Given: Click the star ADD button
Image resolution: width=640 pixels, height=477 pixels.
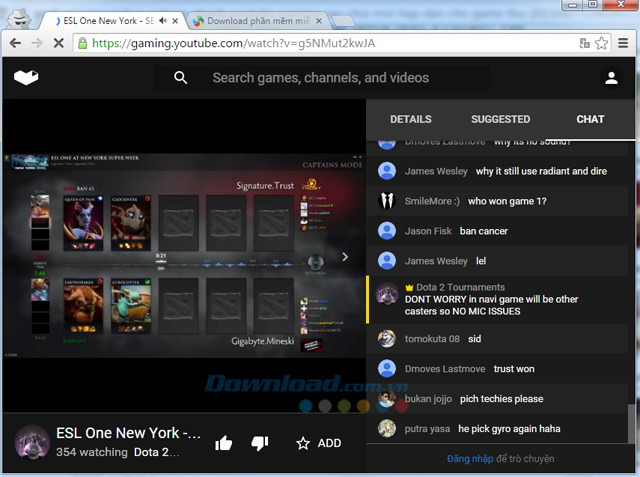Looking at the screenshot, I should [x=318, y=443].
